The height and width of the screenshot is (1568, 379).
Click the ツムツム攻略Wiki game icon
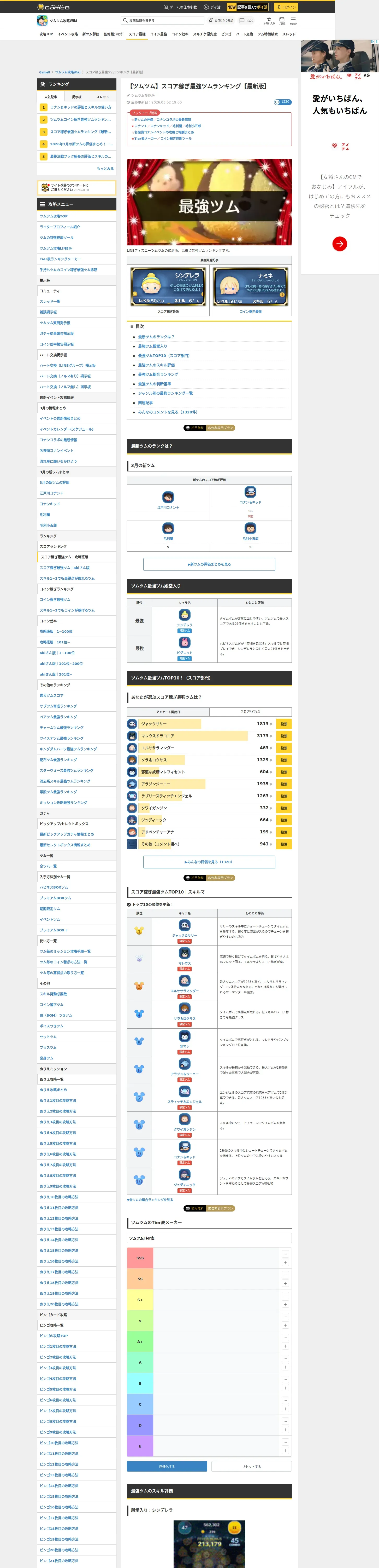point(43,21)
